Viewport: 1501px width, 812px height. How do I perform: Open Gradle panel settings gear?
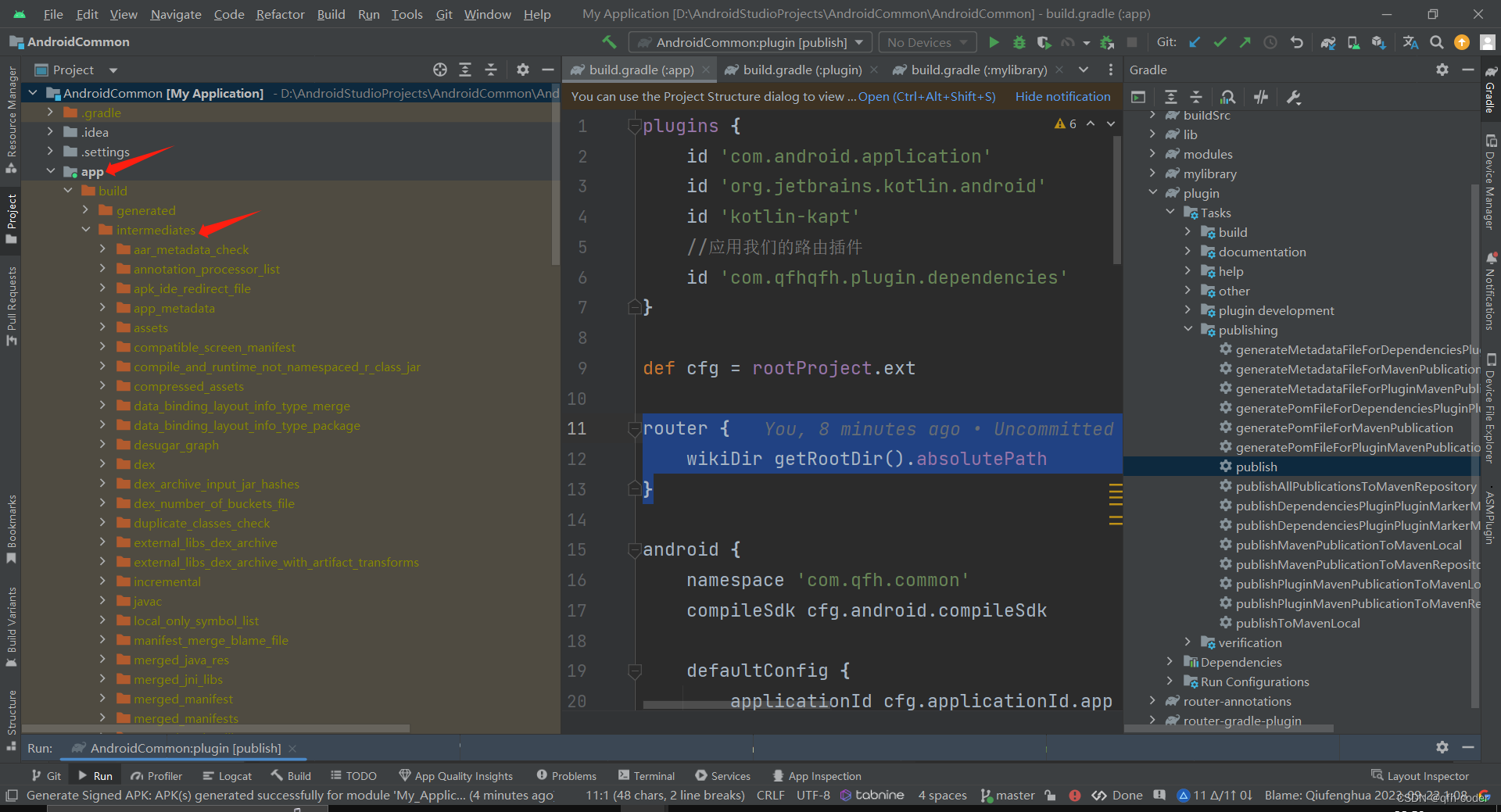[x=1442, y=70]
